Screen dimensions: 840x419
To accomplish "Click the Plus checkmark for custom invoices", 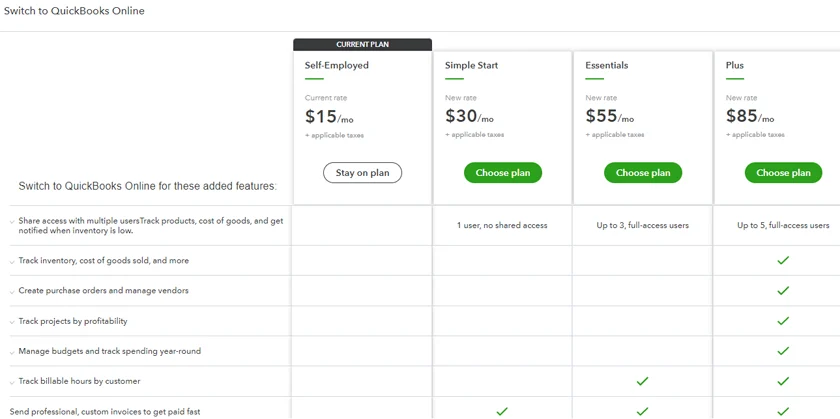I will [x=783, y=411].
